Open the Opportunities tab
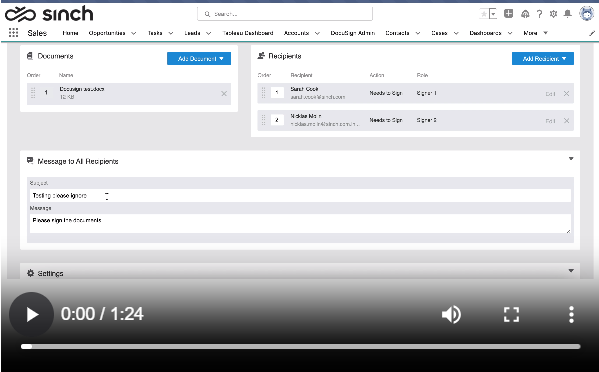 click(x=107, y=33)
